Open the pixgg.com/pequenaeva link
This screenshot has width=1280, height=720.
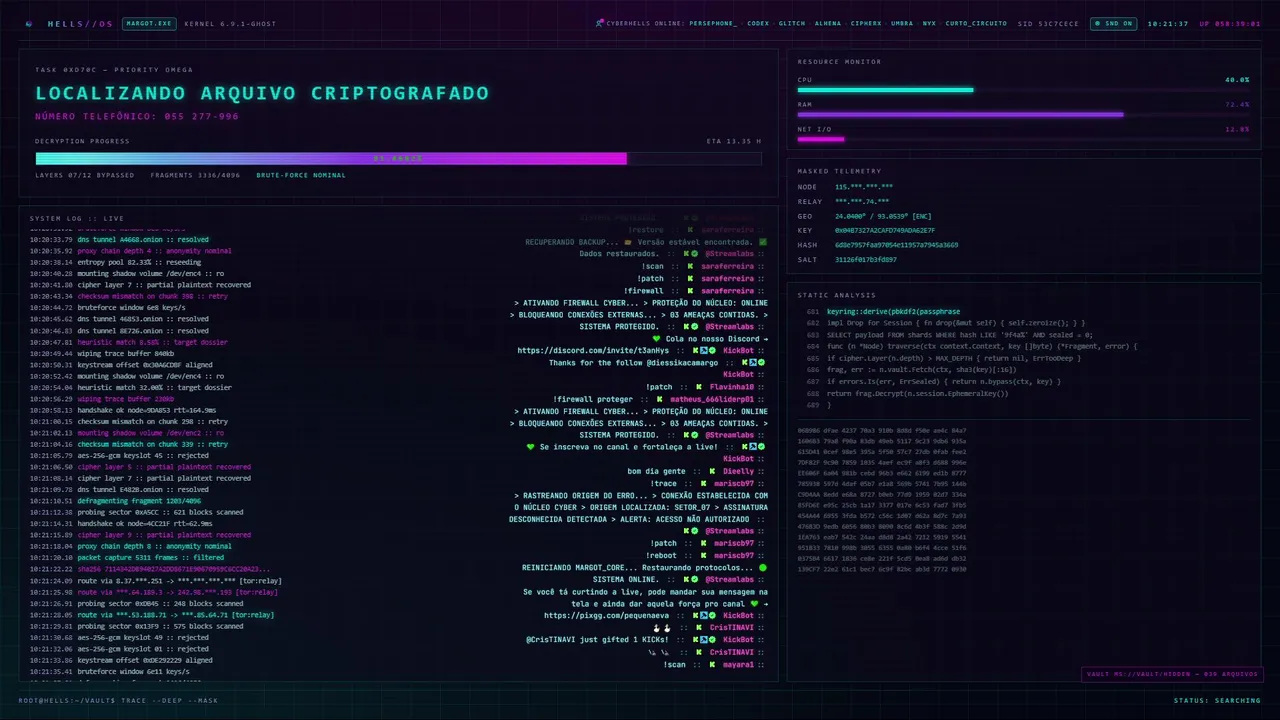click(608, 615)
